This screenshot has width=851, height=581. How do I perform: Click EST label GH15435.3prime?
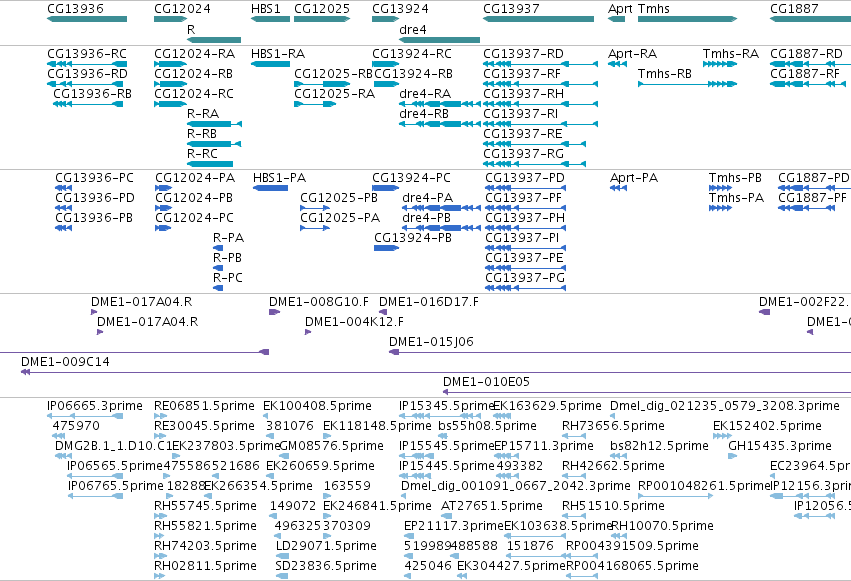tap(780, 446)
